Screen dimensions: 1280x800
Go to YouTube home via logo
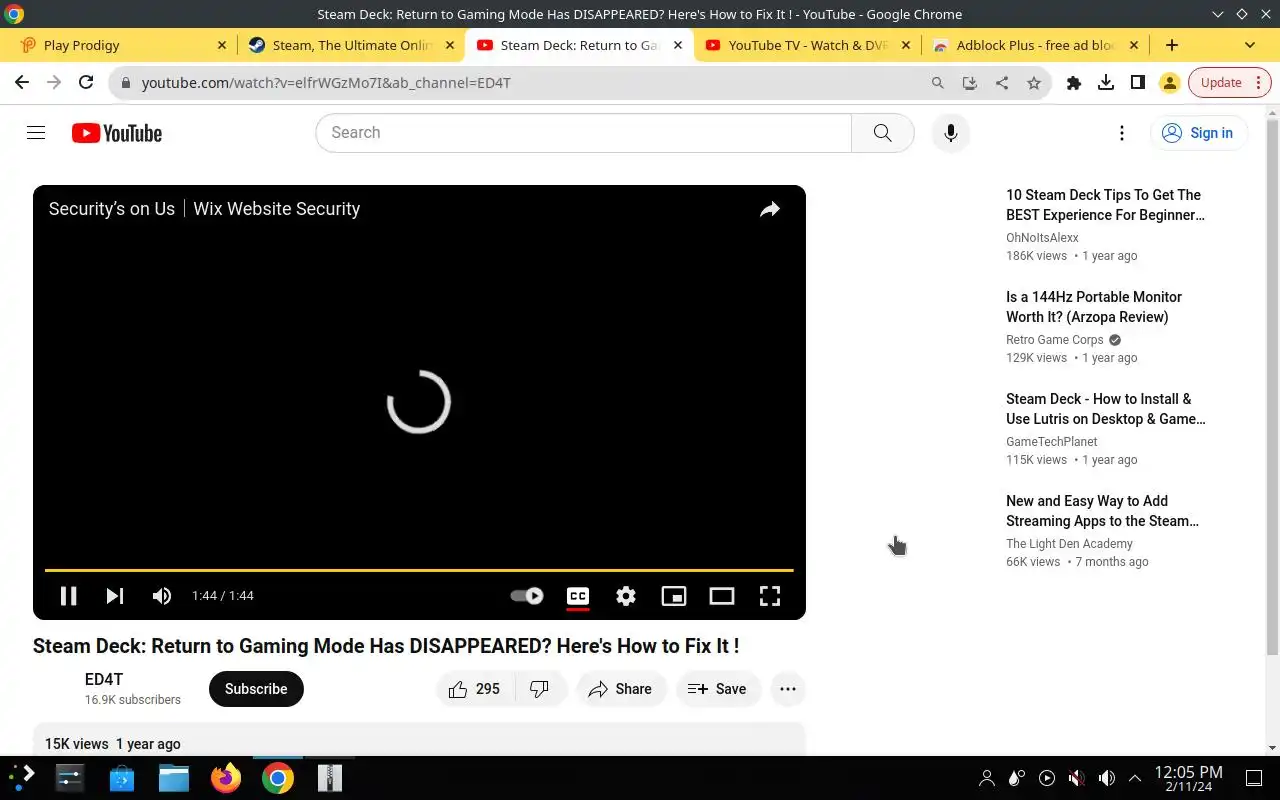[x=117, y=133]
